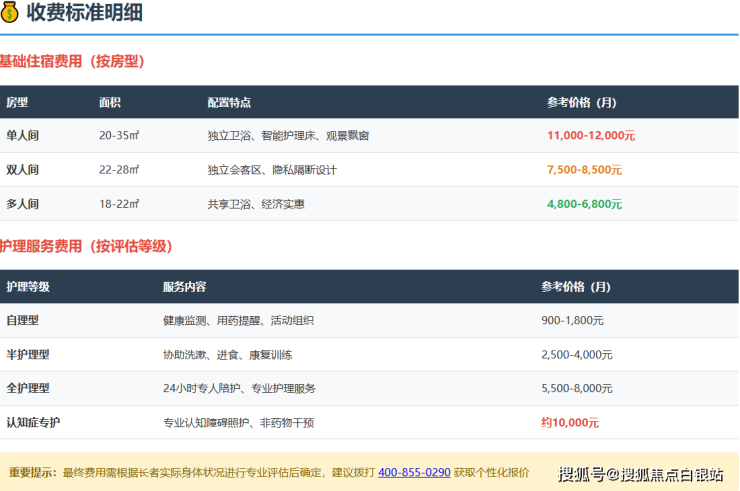740x491 pixels.
Task: Click the green 4,800-6,800元 price
Action: (584, 204)
